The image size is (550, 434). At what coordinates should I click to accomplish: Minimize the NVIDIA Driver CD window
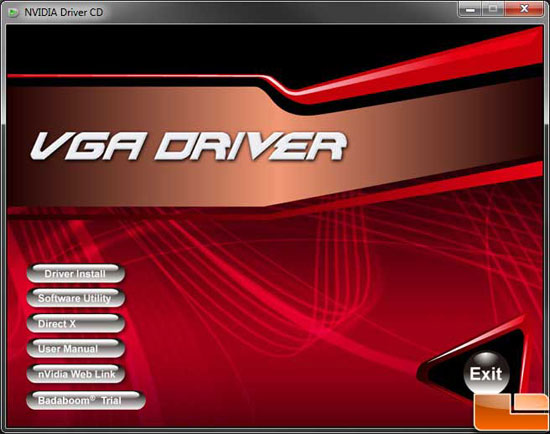pyautogui.click(x=470, y=9)
